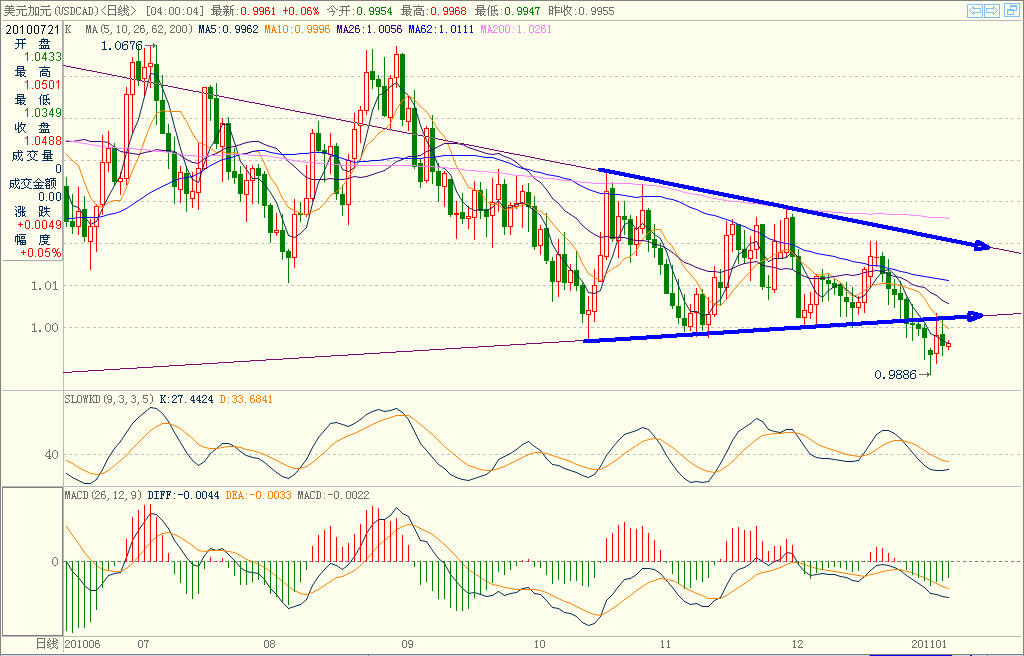Click the 日线 period label in the title
1024x656 pixels.
tap(118, 11)
